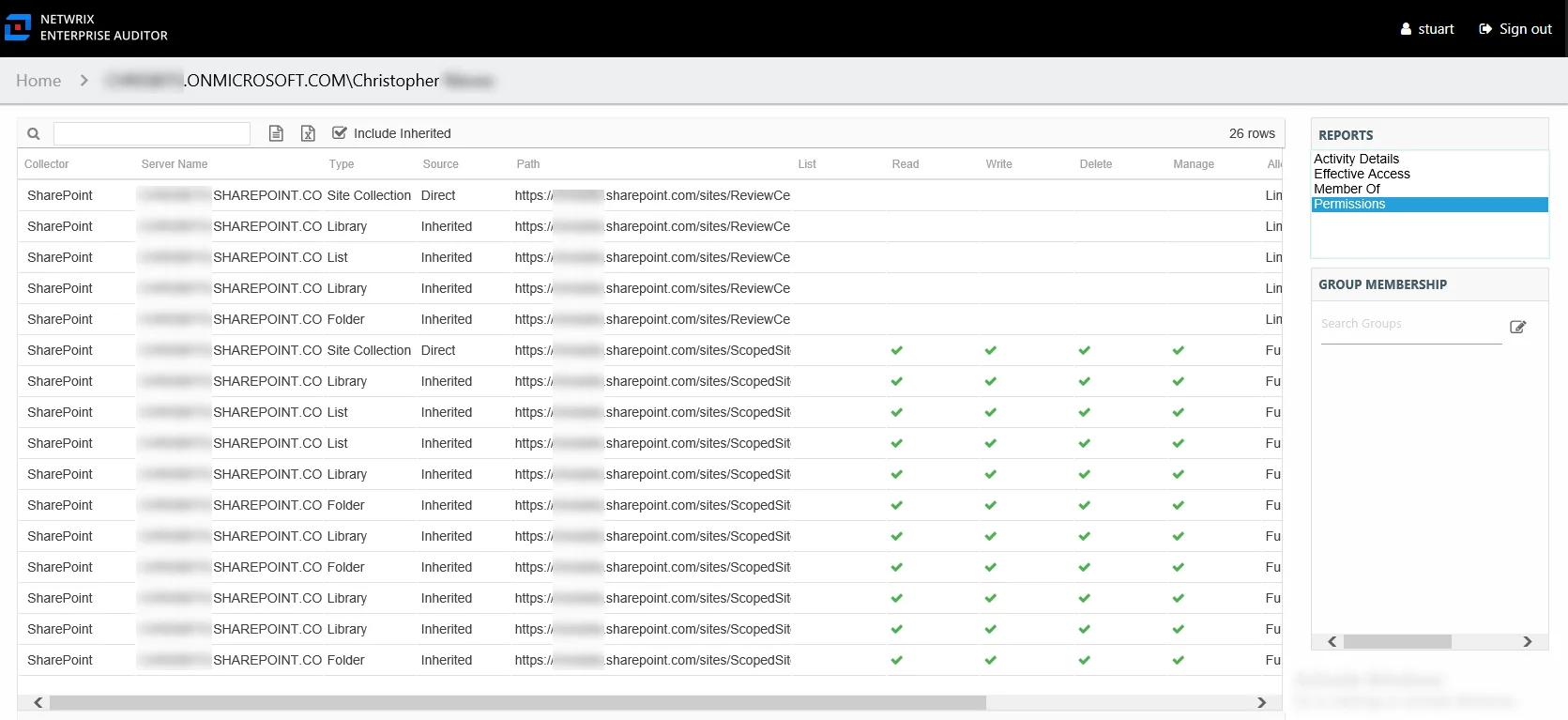Click the Manage checkmark in ScopedSit Site Collection row
The width and height of the screenshot is (1568, 720).
[1179, 350]
